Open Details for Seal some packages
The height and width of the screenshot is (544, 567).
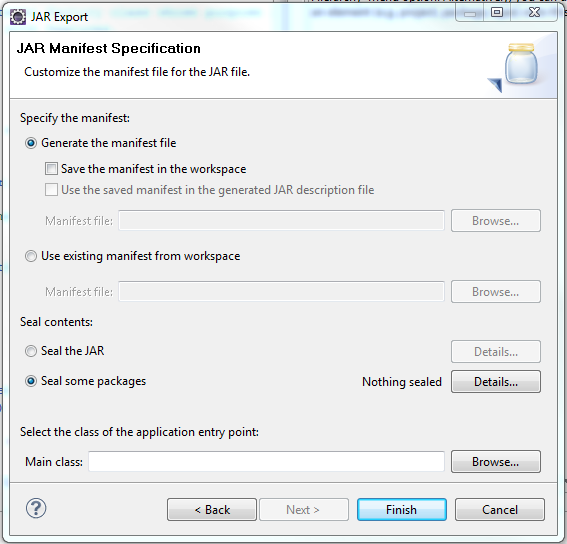[496, 382]
